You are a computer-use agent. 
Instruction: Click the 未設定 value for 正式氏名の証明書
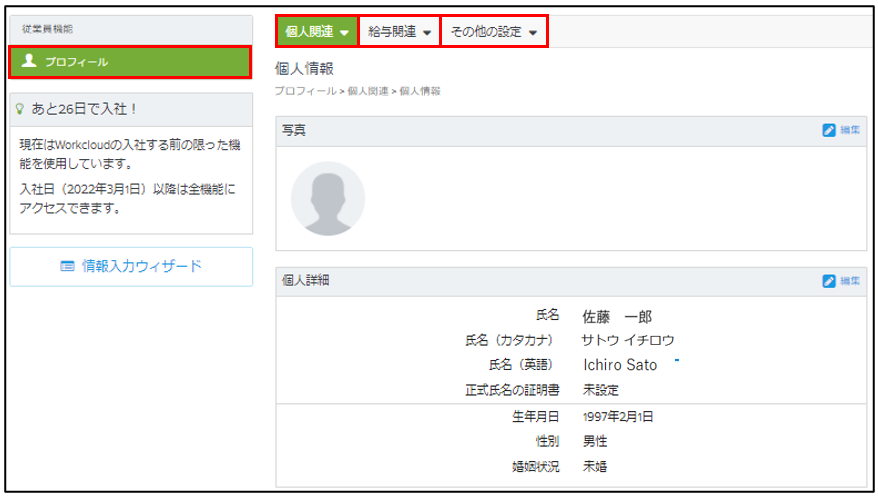pyautogui.click(x=600, y=390)
